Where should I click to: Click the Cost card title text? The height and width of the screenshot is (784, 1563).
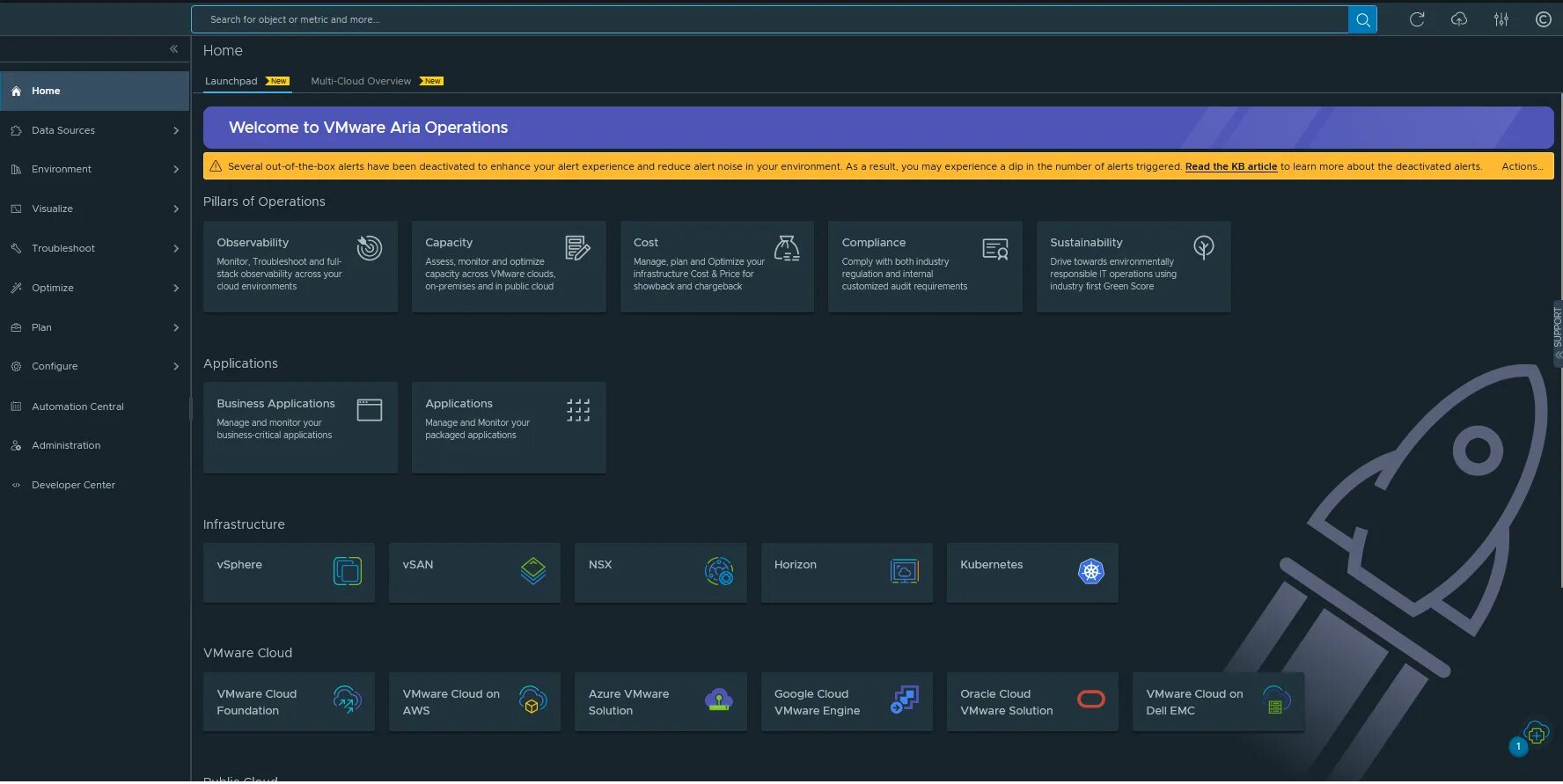[646, 243]
